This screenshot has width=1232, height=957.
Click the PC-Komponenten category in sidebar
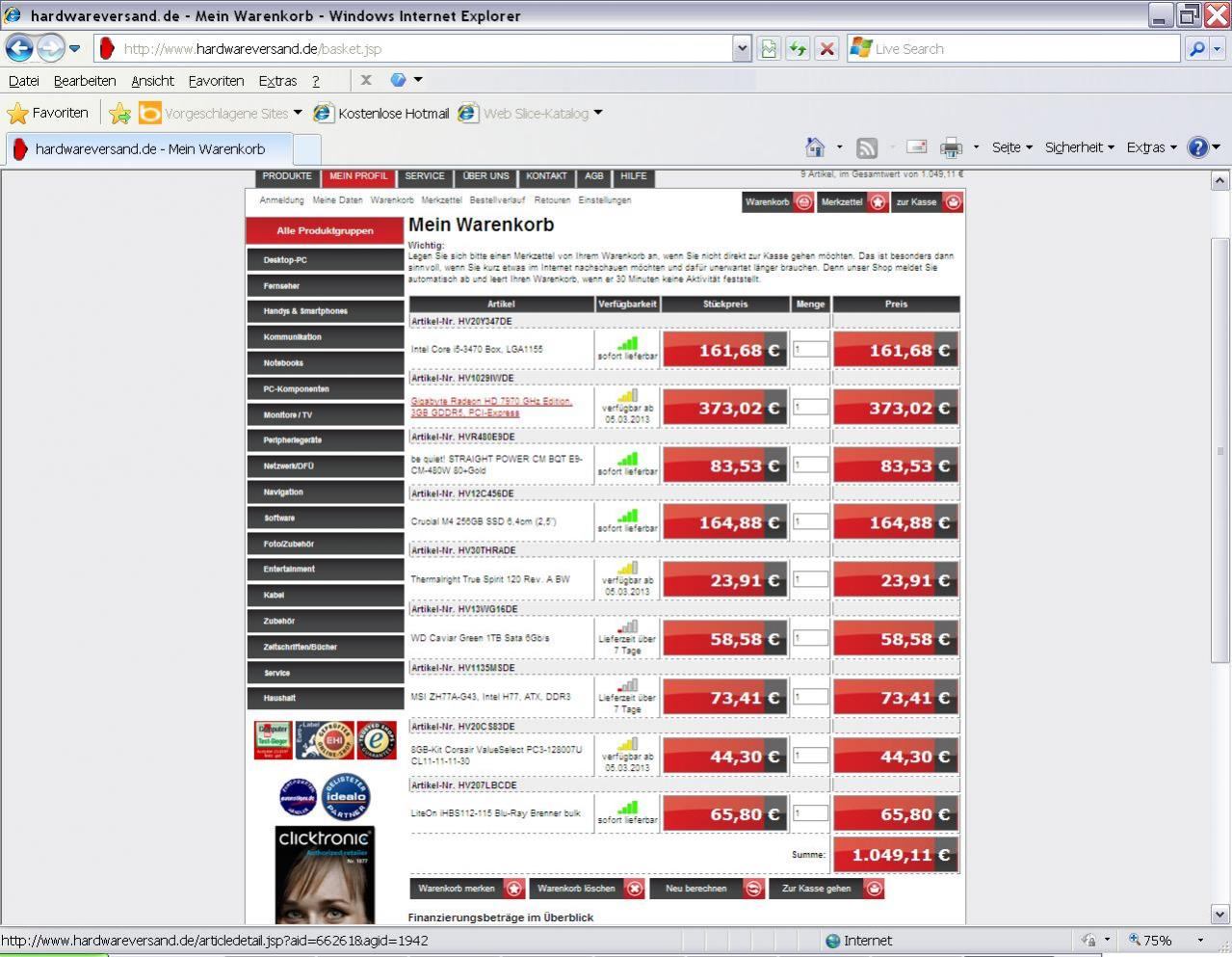pos(325,389)
